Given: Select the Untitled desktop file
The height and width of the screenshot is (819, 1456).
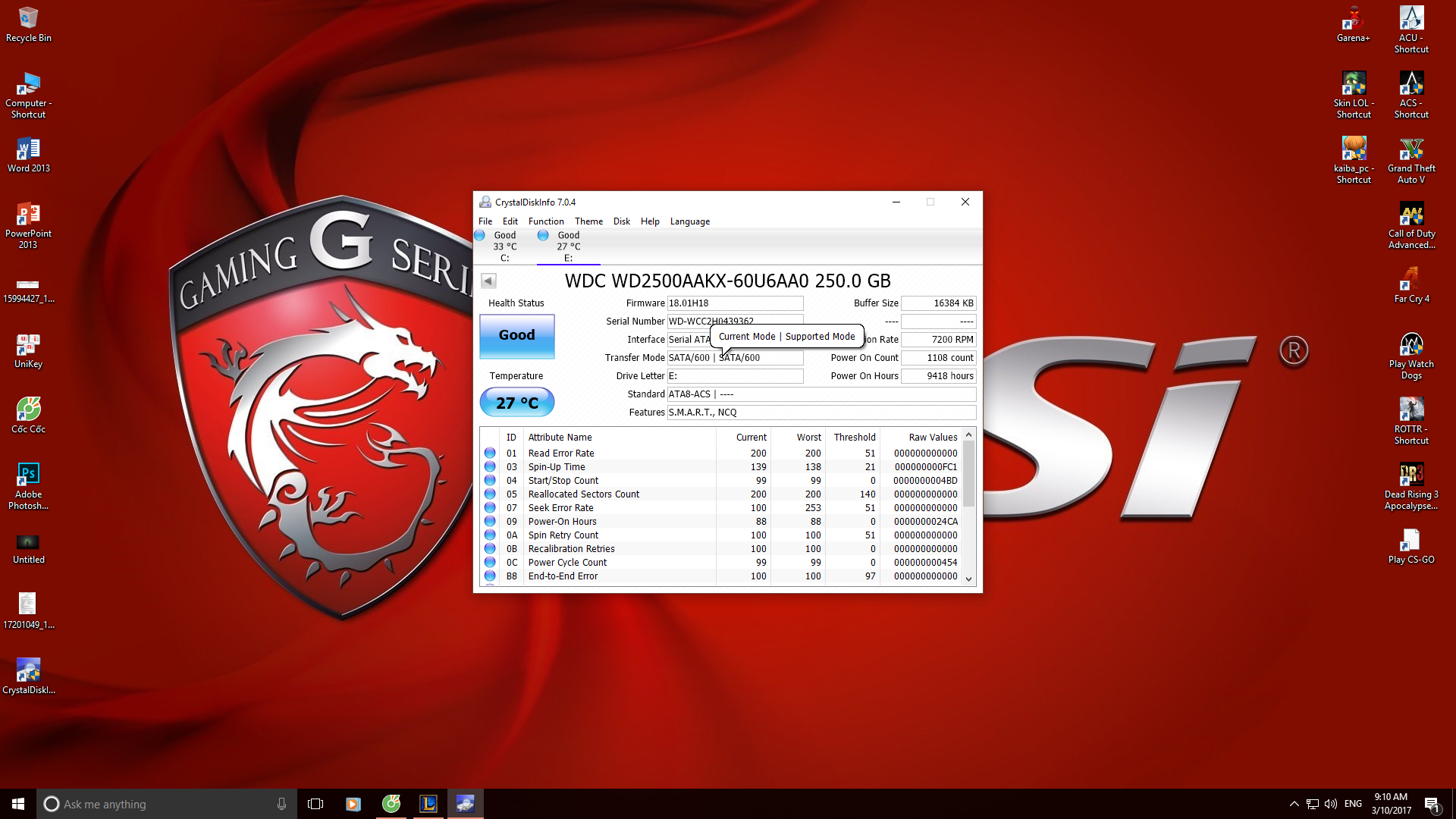Looking at the screenshot, I should [28, 548].
